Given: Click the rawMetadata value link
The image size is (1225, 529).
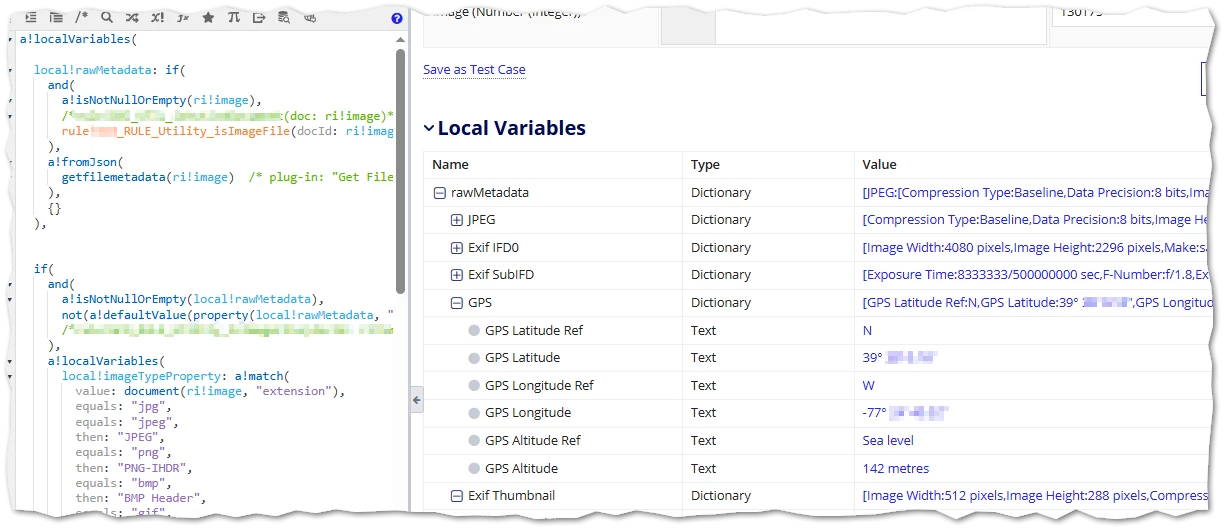Looking at the screenshot, I should click(x=1037, y=193).
